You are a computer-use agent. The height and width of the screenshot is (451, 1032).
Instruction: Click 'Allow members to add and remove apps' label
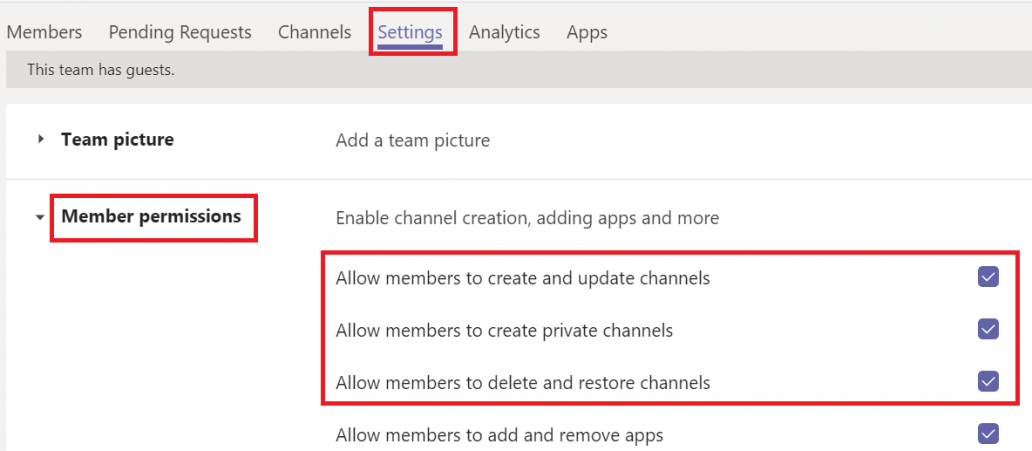tap(500, 435)
